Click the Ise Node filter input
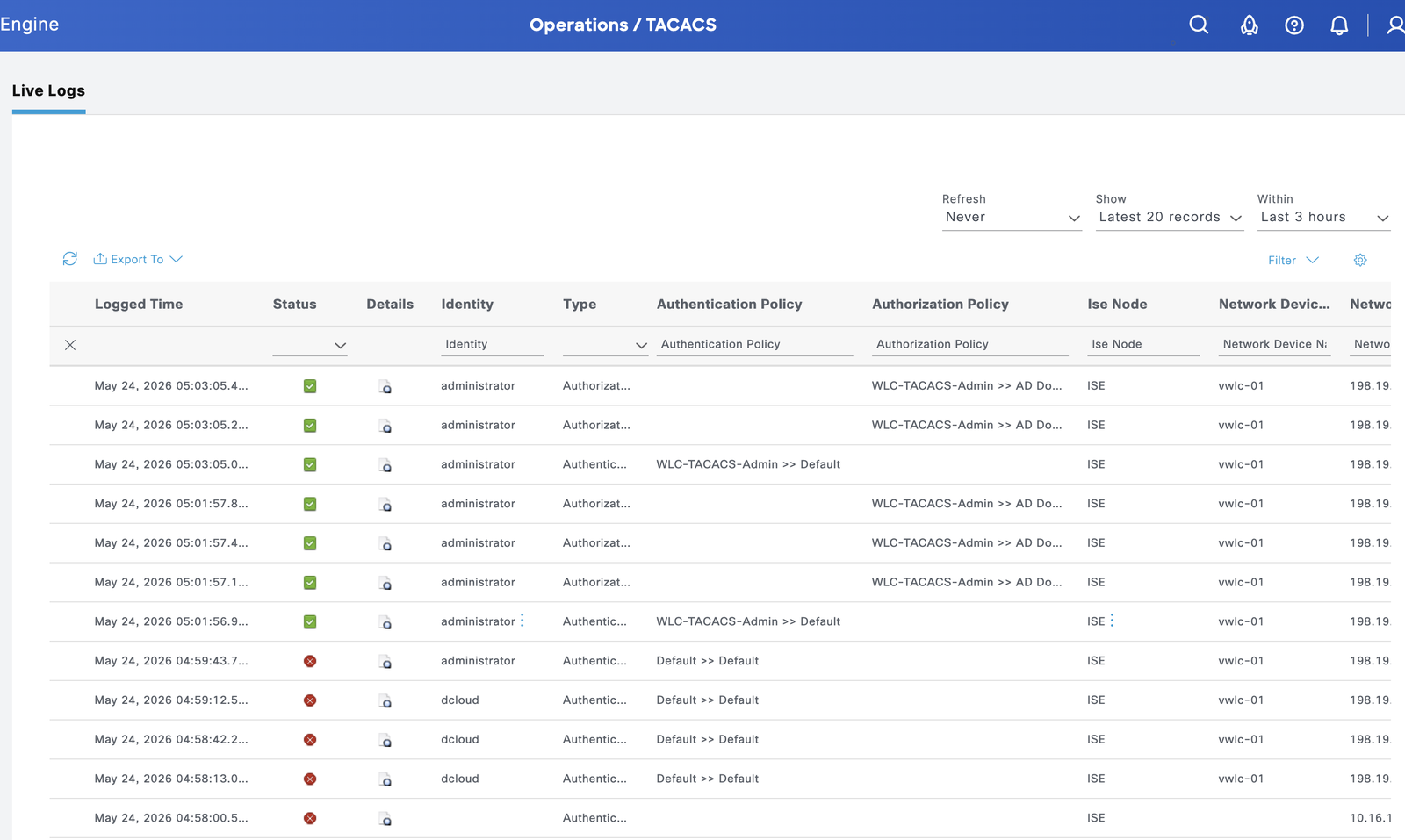Screen dimensions: 1405x840 [1143, 344]
